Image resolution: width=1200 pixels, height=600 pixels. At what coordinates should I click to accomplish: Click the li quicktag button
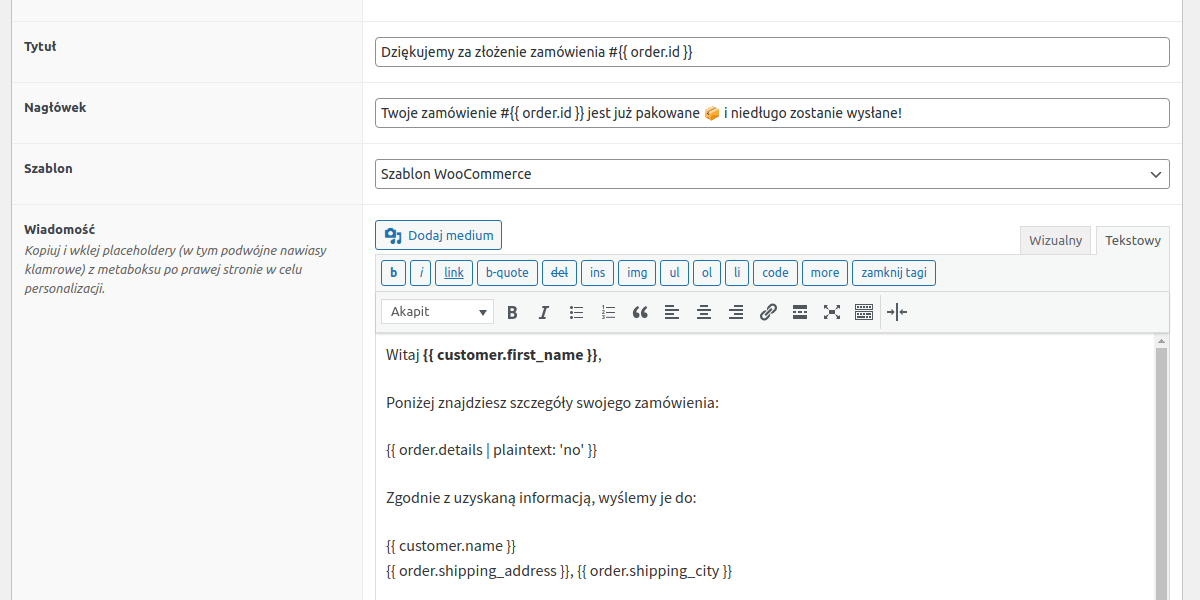click(737, 272)
